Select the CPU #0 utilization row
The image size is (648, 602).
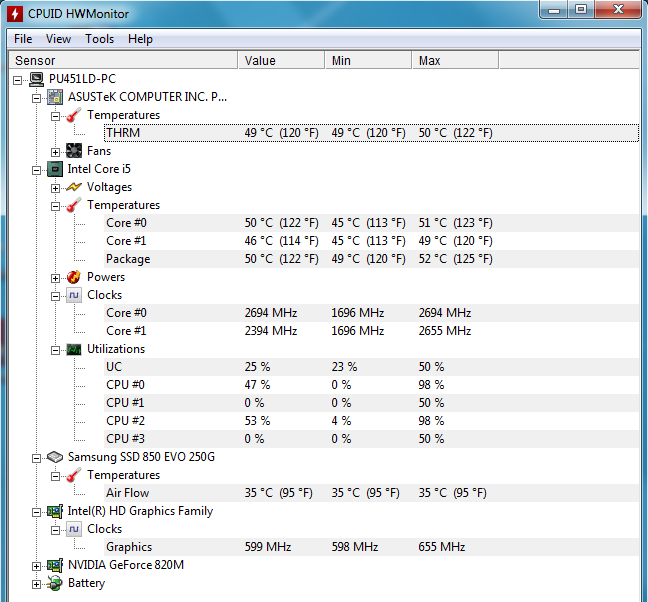(x=371, y=385)
